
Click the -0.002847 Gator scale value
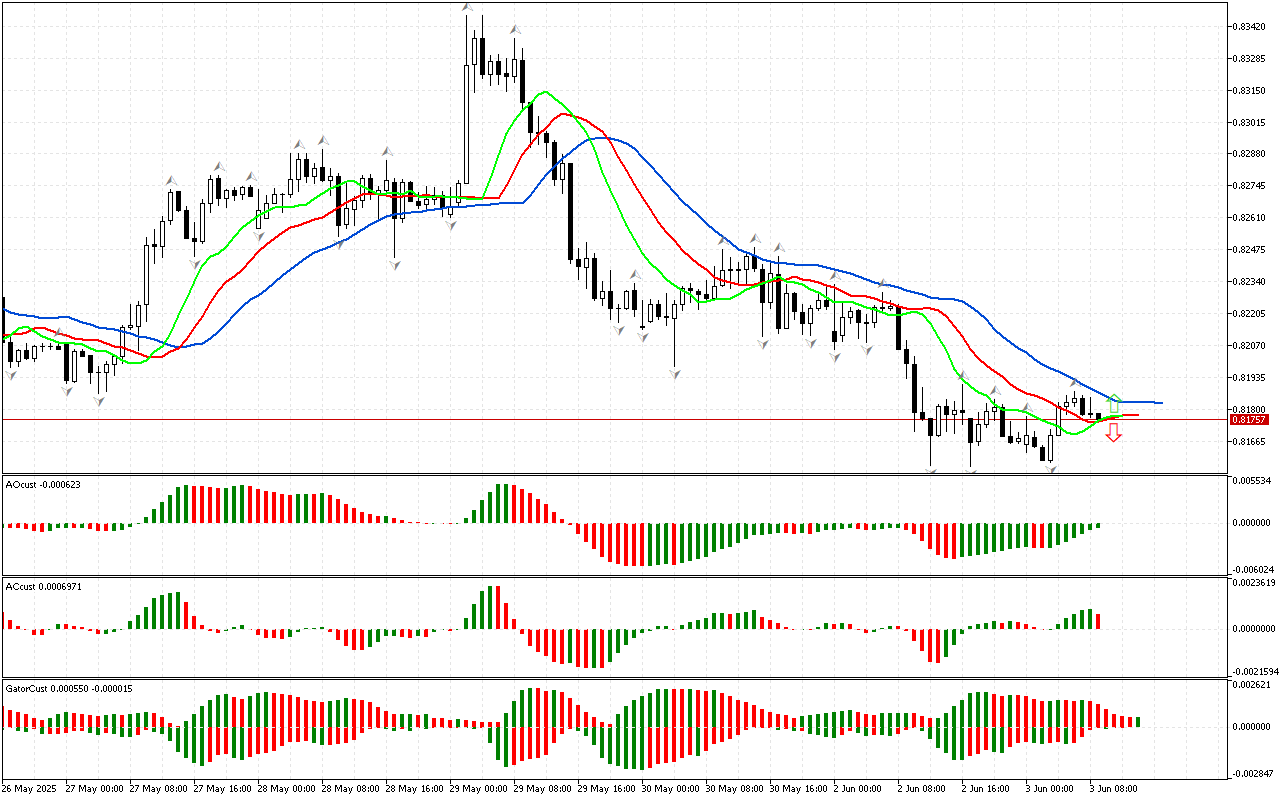coord(1250,774)
